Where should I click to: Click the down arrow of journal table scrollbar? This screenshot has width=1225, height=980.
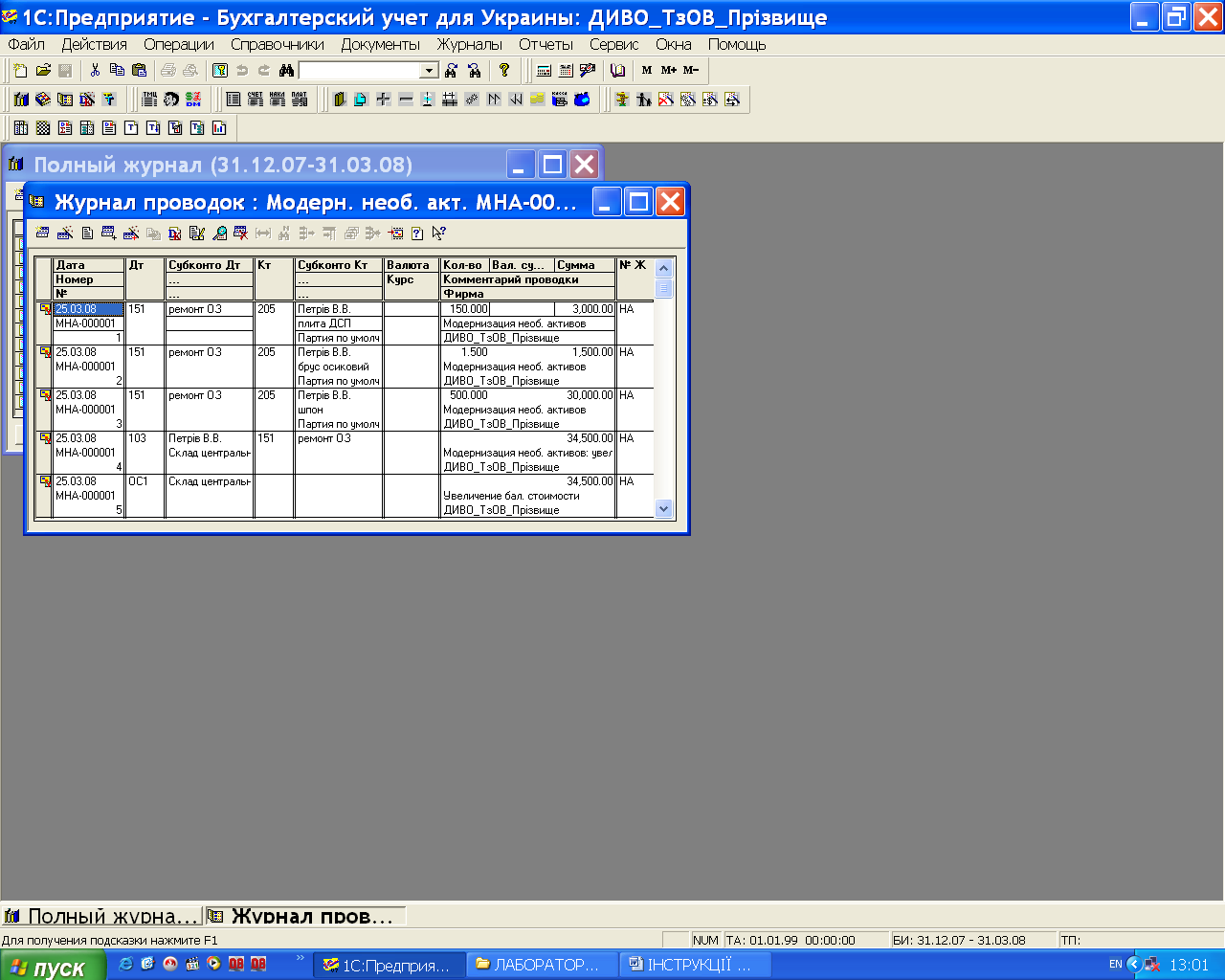point(663,509)
